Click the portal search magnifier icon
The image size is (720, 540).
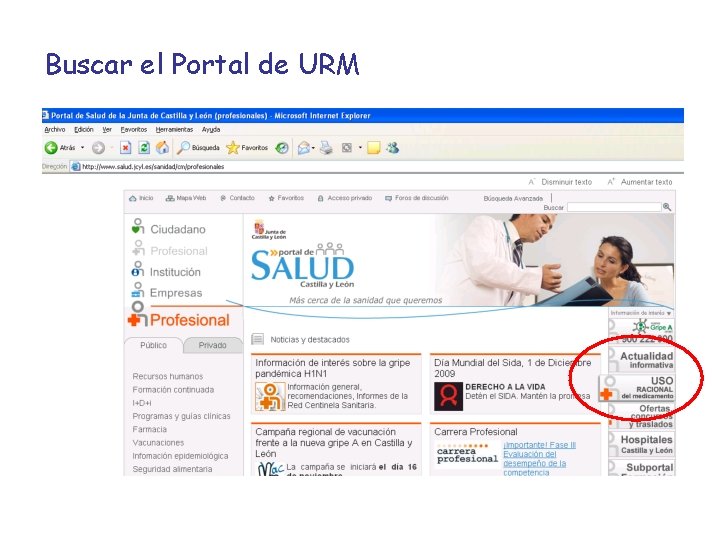pos(667,207)
